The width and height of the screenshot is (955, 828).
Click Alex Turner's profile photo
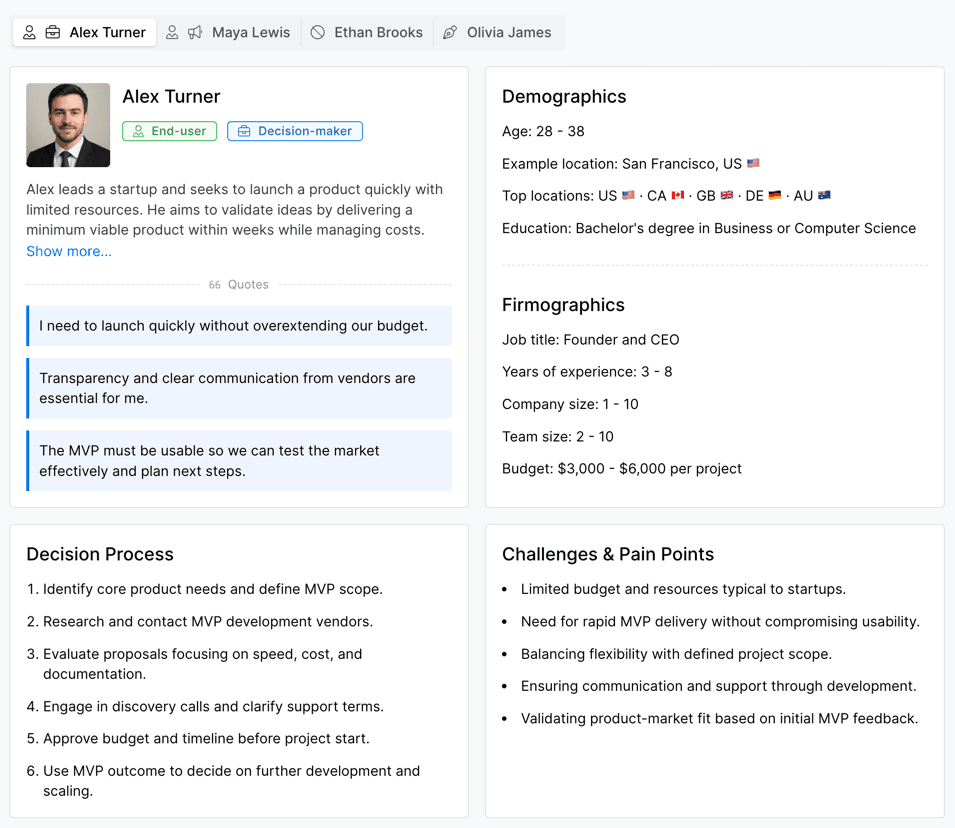pyautogui.click(x=68, y=125)
